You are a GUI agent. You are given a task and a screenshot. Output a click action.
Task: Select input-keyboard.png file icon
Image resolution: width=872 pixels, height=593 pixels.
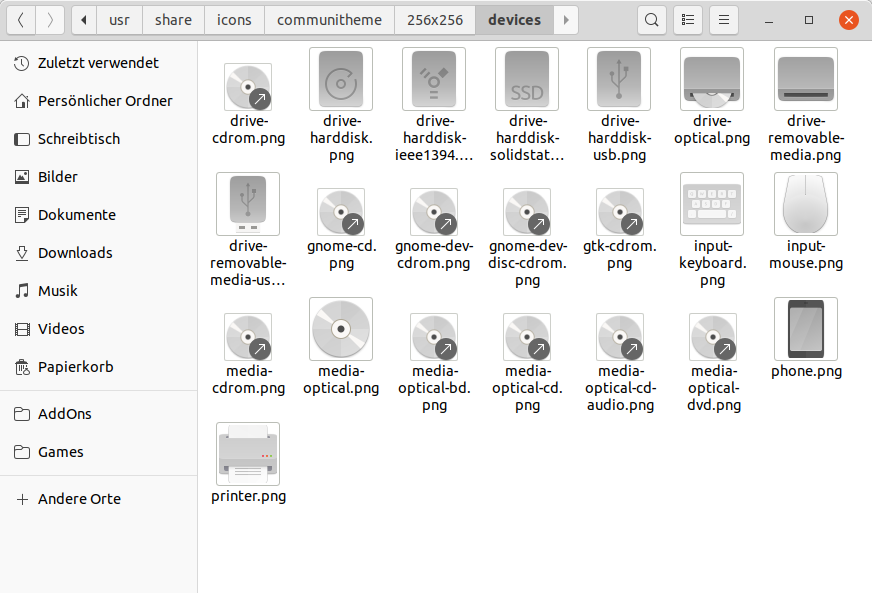click(712, 204)
